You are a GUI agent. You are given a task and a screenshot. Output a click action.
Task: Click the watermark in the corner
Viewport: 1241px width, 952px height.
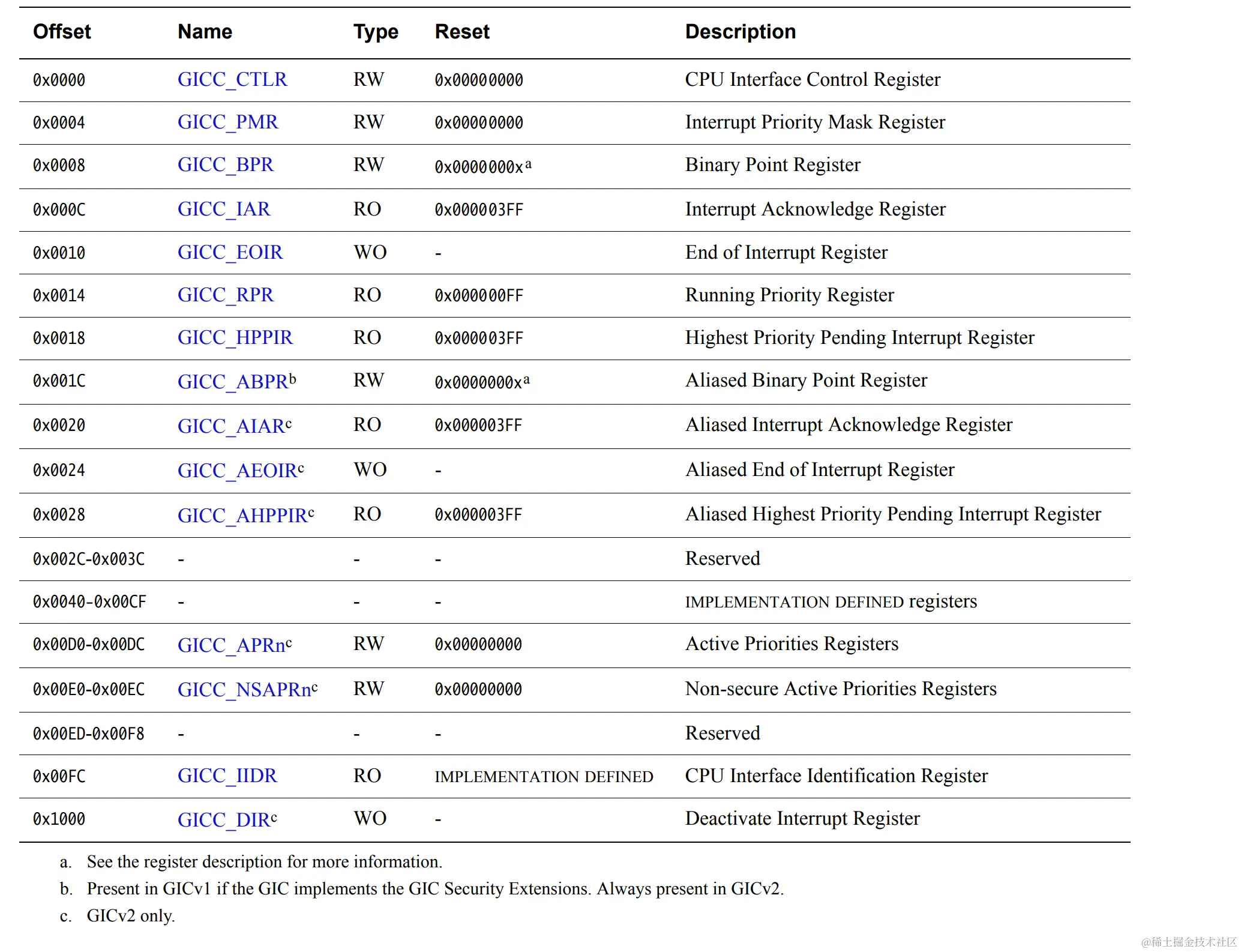point(1188,941)
